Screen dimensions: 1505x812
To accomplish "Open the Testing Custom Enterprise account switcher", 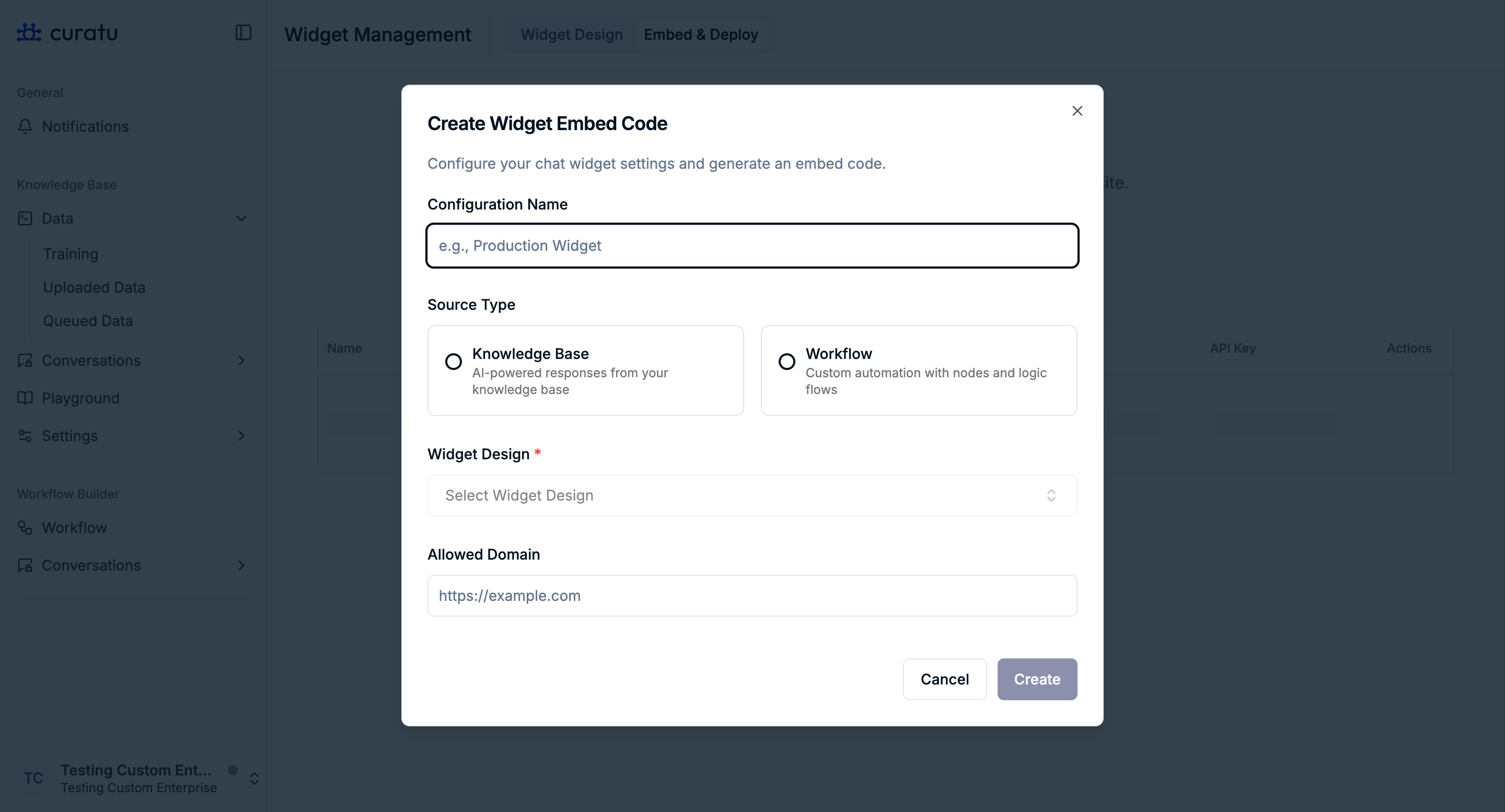I will click(x=254, y=778).
